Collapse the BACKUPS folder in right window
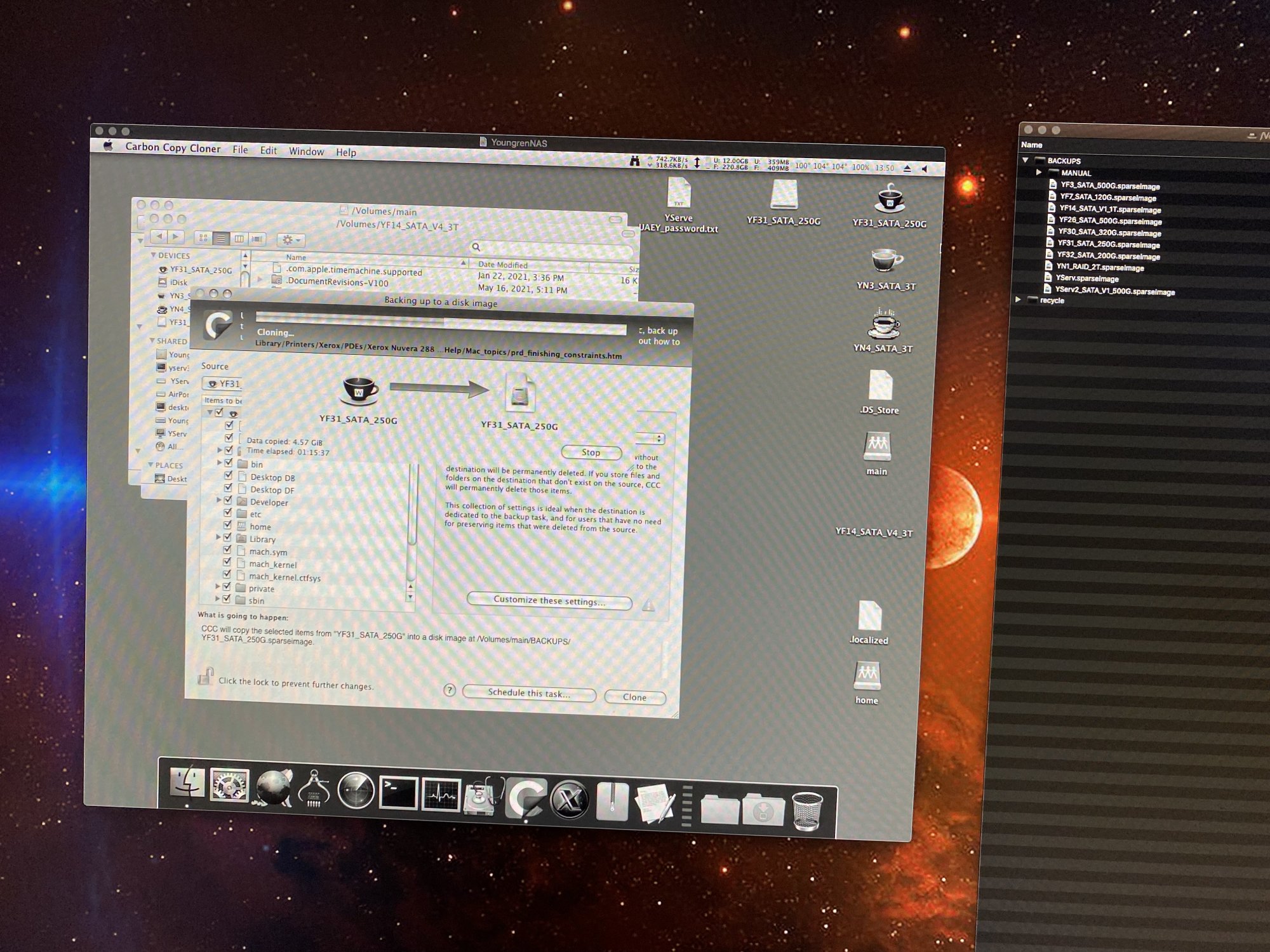1270x952 pixels. pos(1025,160)
